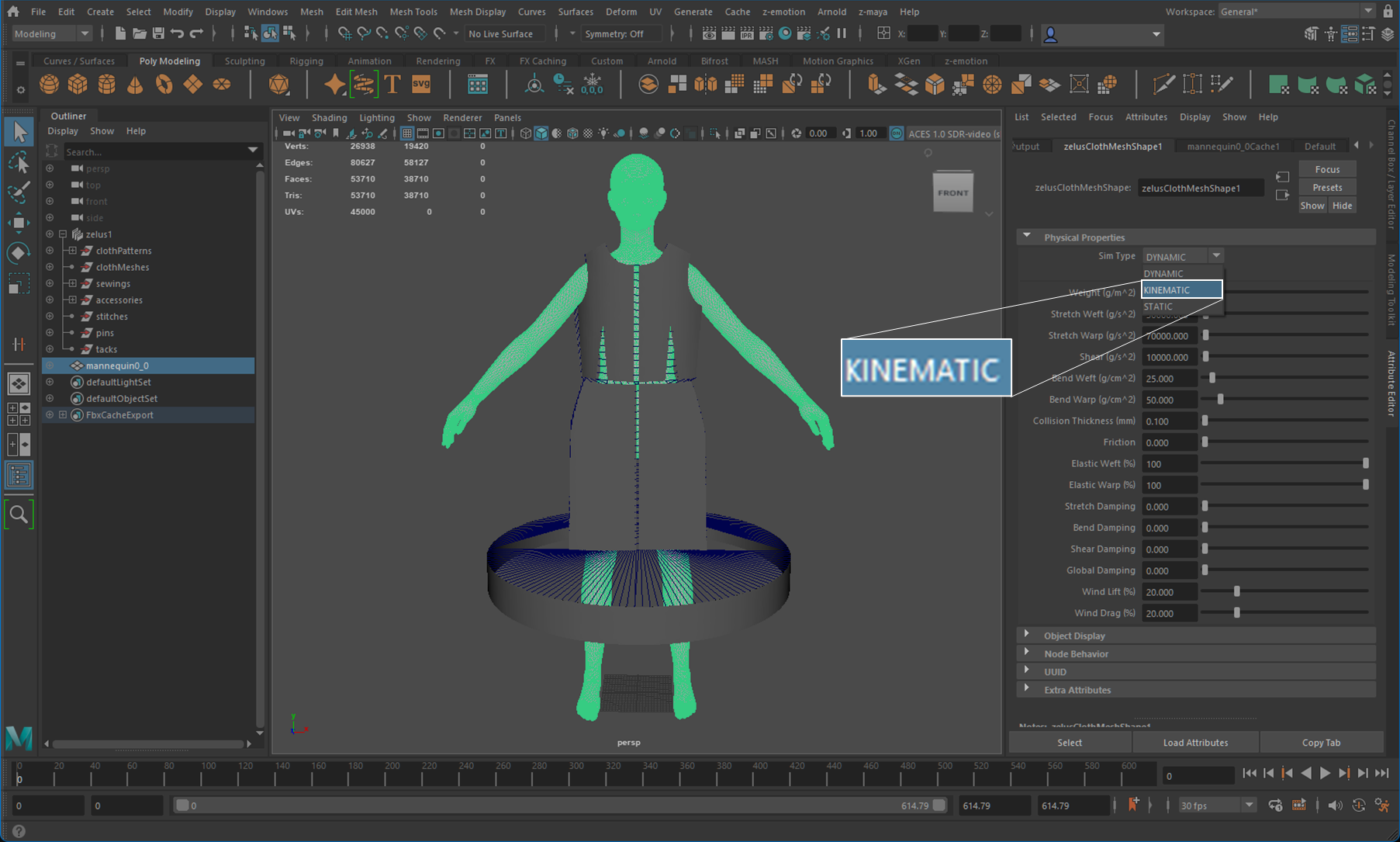Go to start of playback range
Image resolution: width=1400 pixels, height=842 pixels.
pos(1250,773)
